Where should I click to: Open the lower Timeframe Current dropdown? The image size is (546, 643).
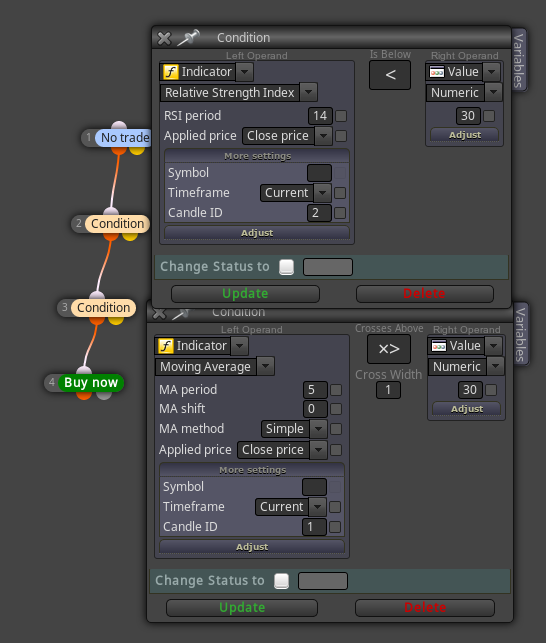click(x=318, y=507)
